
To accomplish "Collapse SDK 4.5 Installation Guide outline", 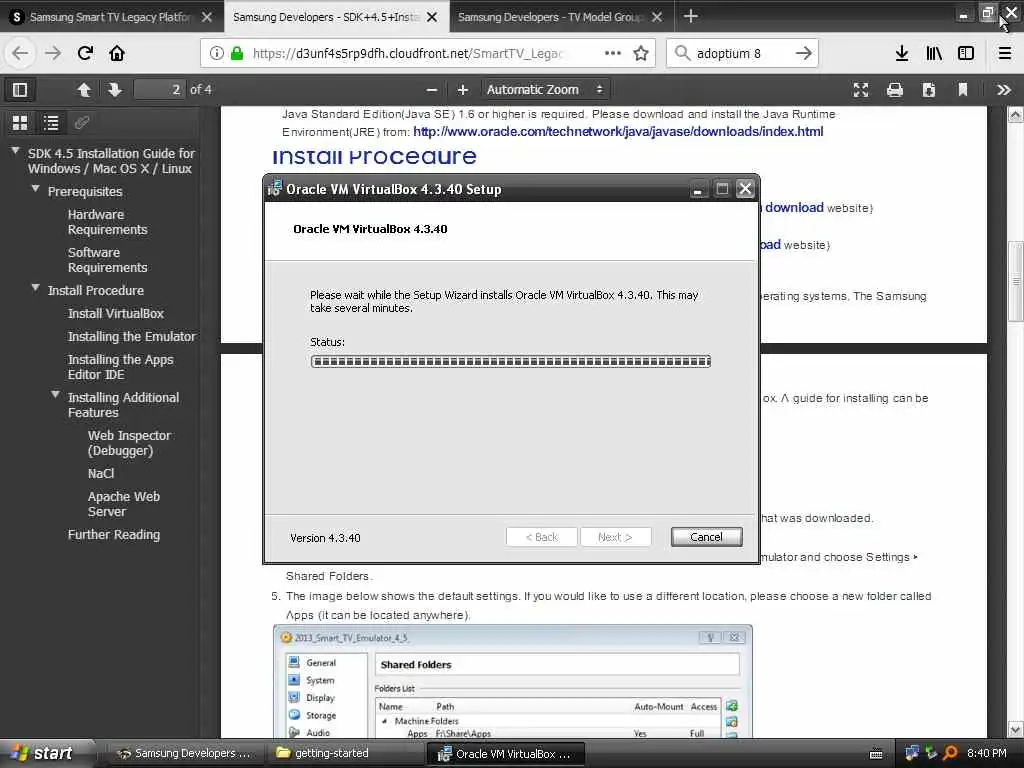I will (x=15, y=151).
